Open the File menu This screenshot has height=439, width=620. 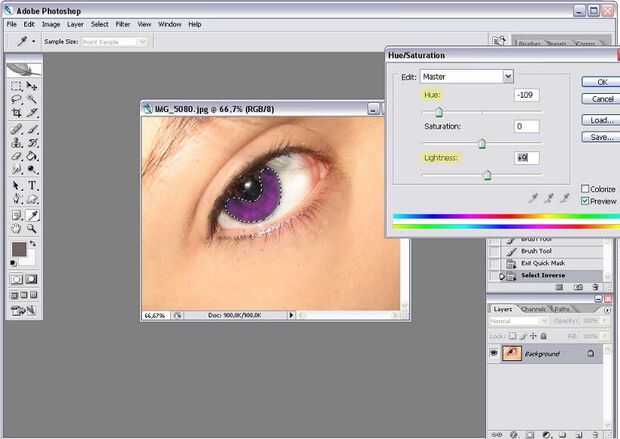point(12,24)
